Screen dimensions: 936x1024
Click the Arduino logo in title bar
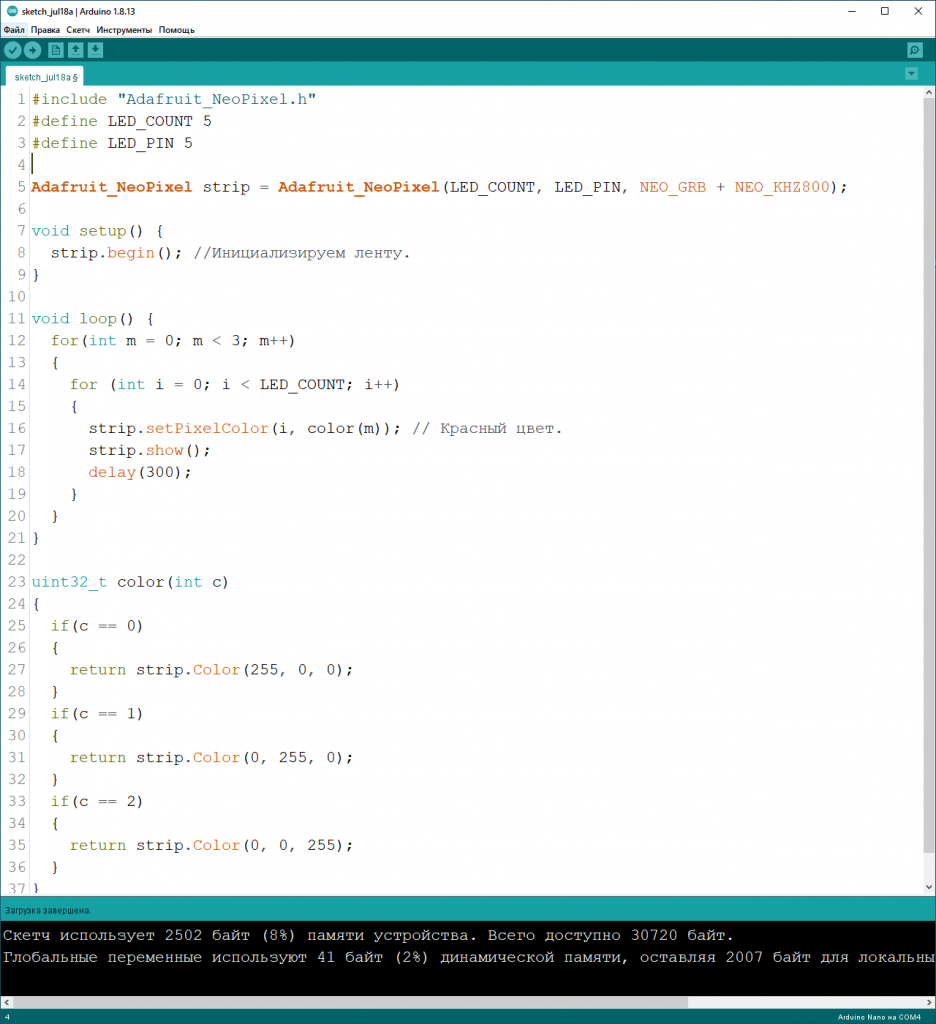9,11
